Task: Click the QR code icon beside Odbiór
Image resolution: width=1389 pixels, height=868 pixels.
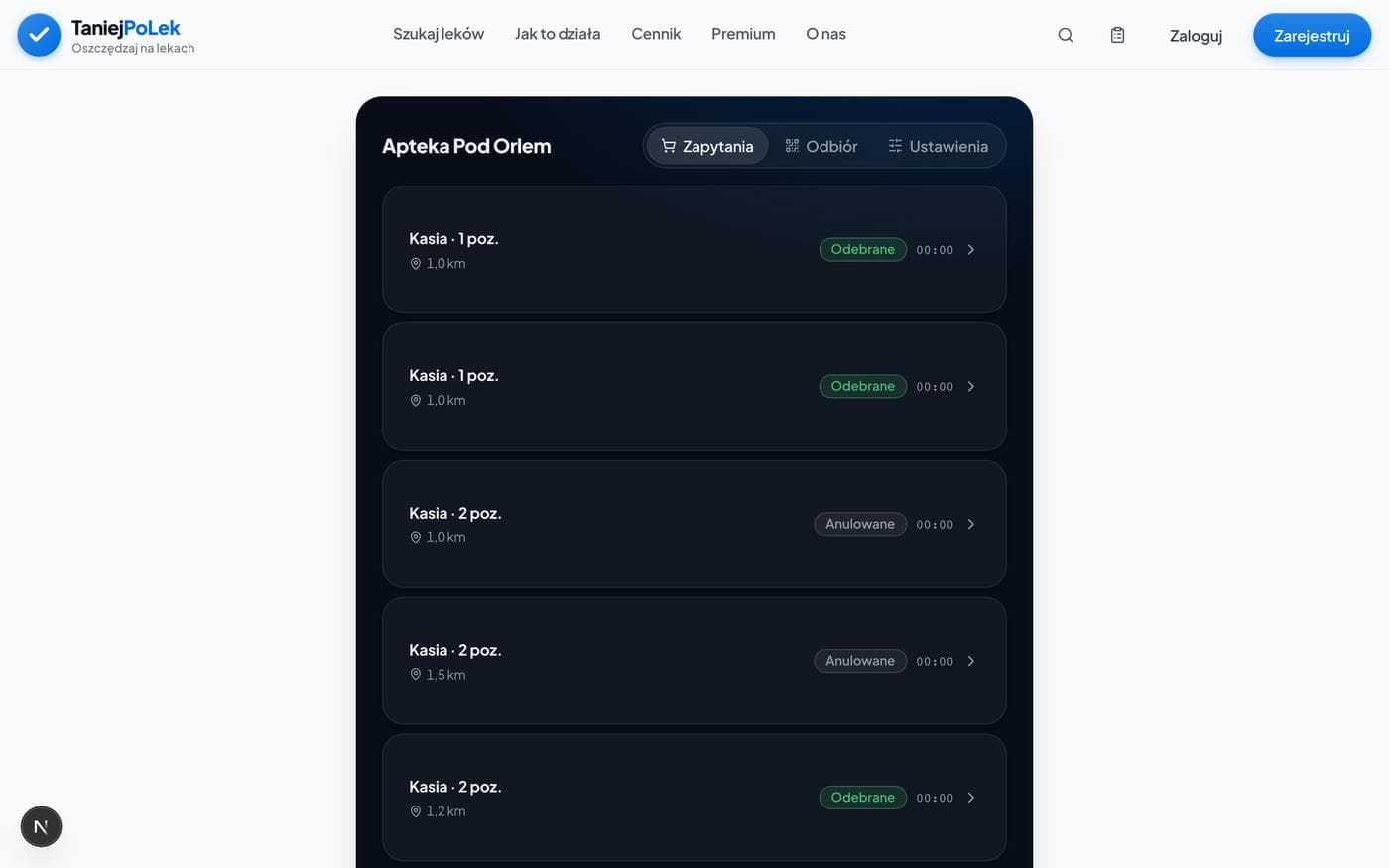Action: click(x=792, y=146)
